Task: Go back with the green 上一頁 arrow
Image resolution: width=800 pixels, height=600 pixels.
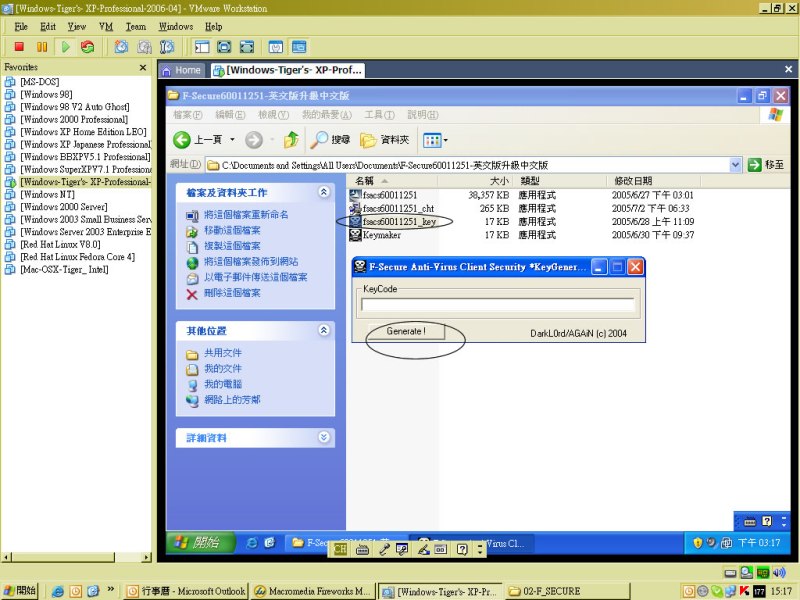Action: [197, 140]
